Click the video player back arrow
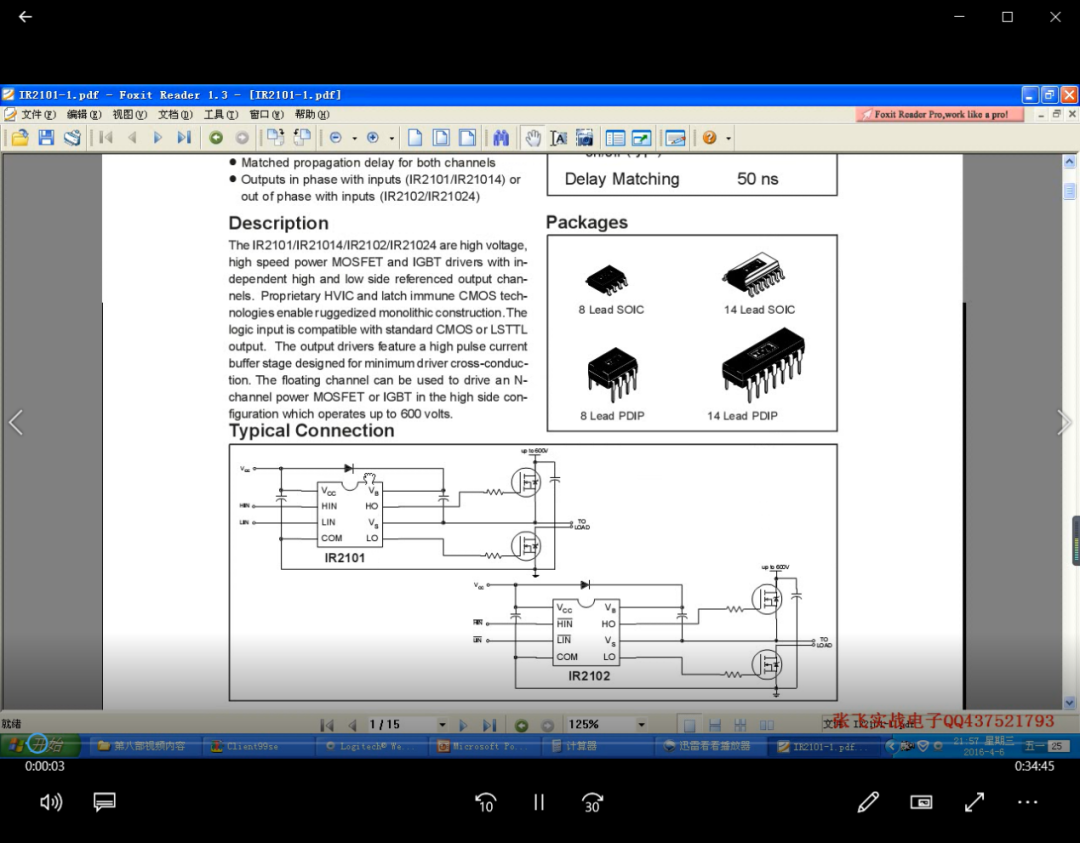1080x843 pixels. click(x=25, y=17)
